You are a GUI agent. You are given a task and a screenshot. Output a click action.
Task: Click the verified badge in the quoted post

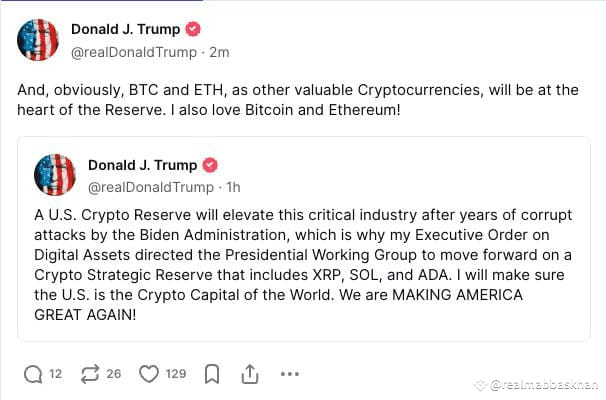pos(211,165)
